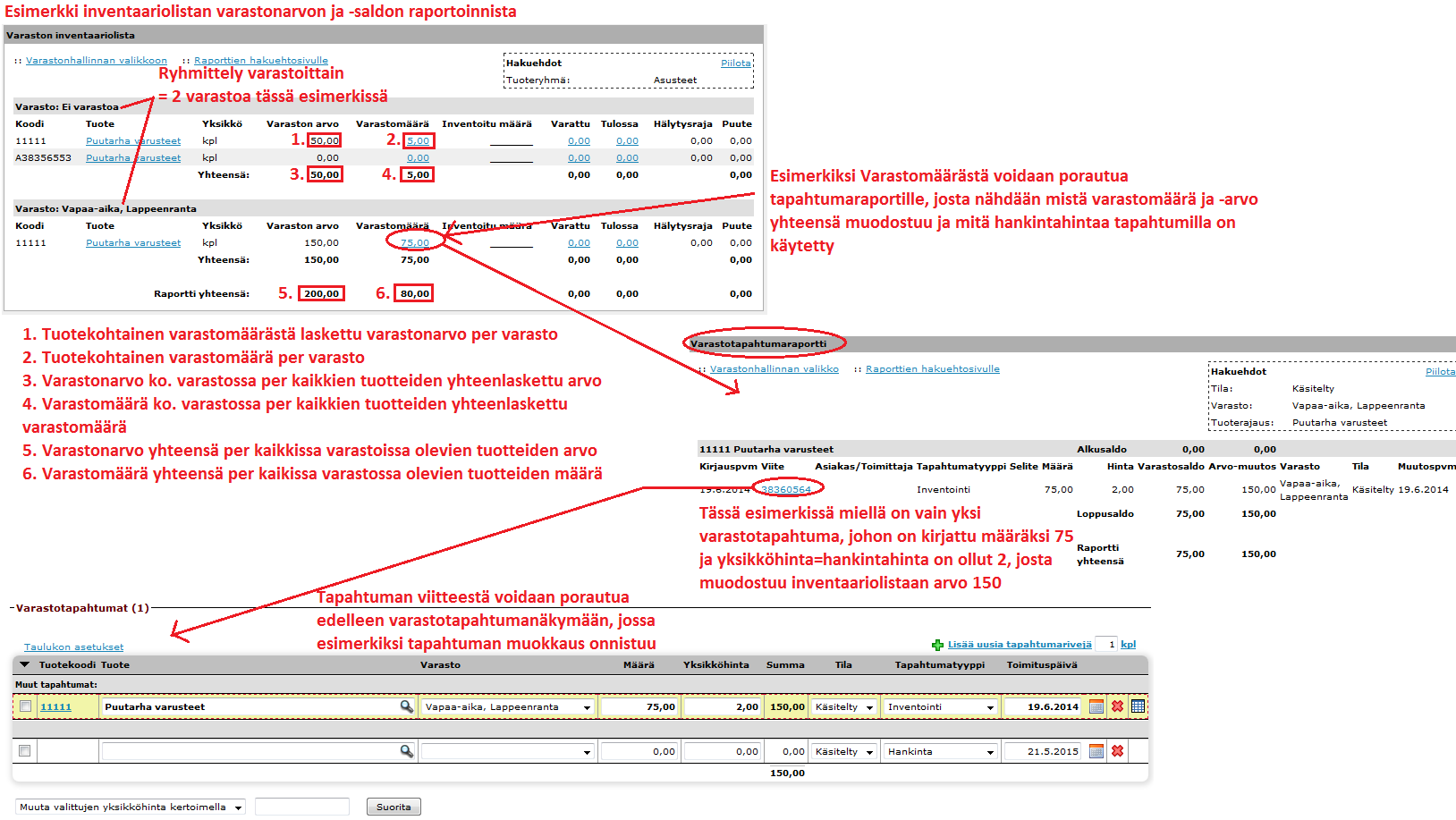Click the number-of-rows field before kpl
Screen dimensions: 1456x820
(x=1106, y=644)
